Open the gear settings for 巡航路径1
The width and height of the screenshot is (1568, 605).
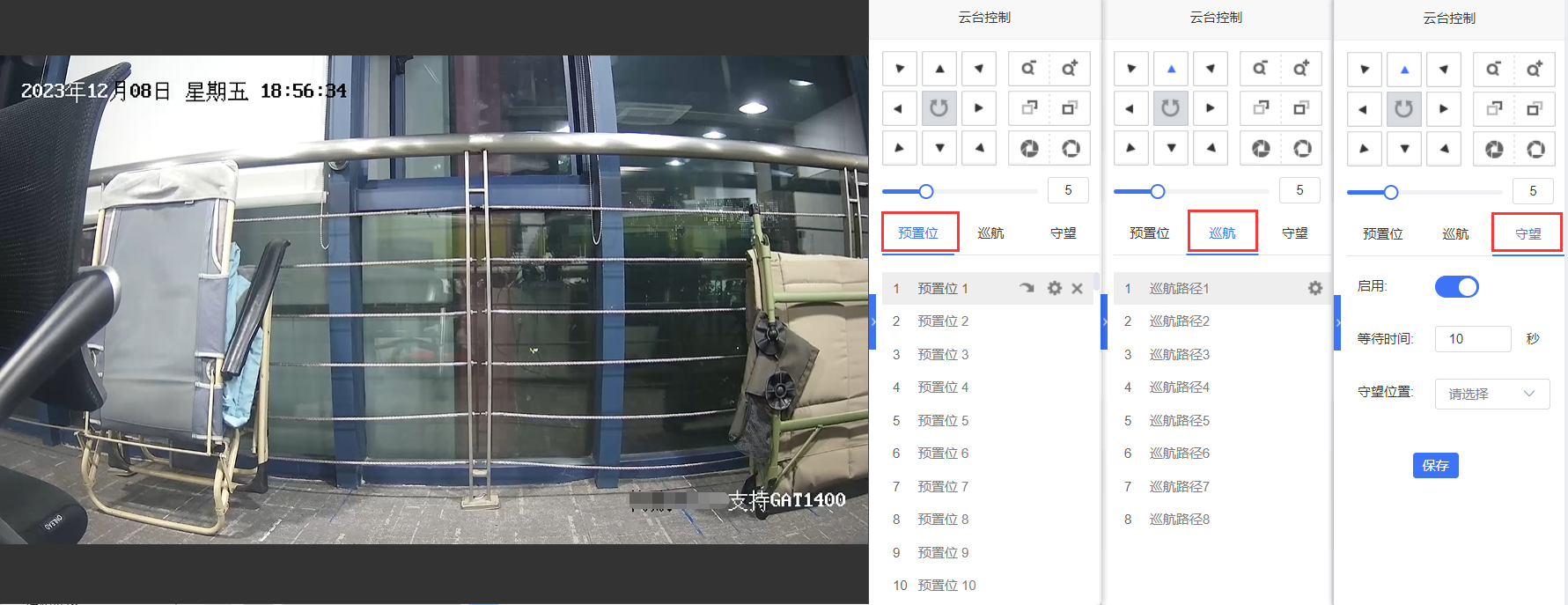point(1314,288)
